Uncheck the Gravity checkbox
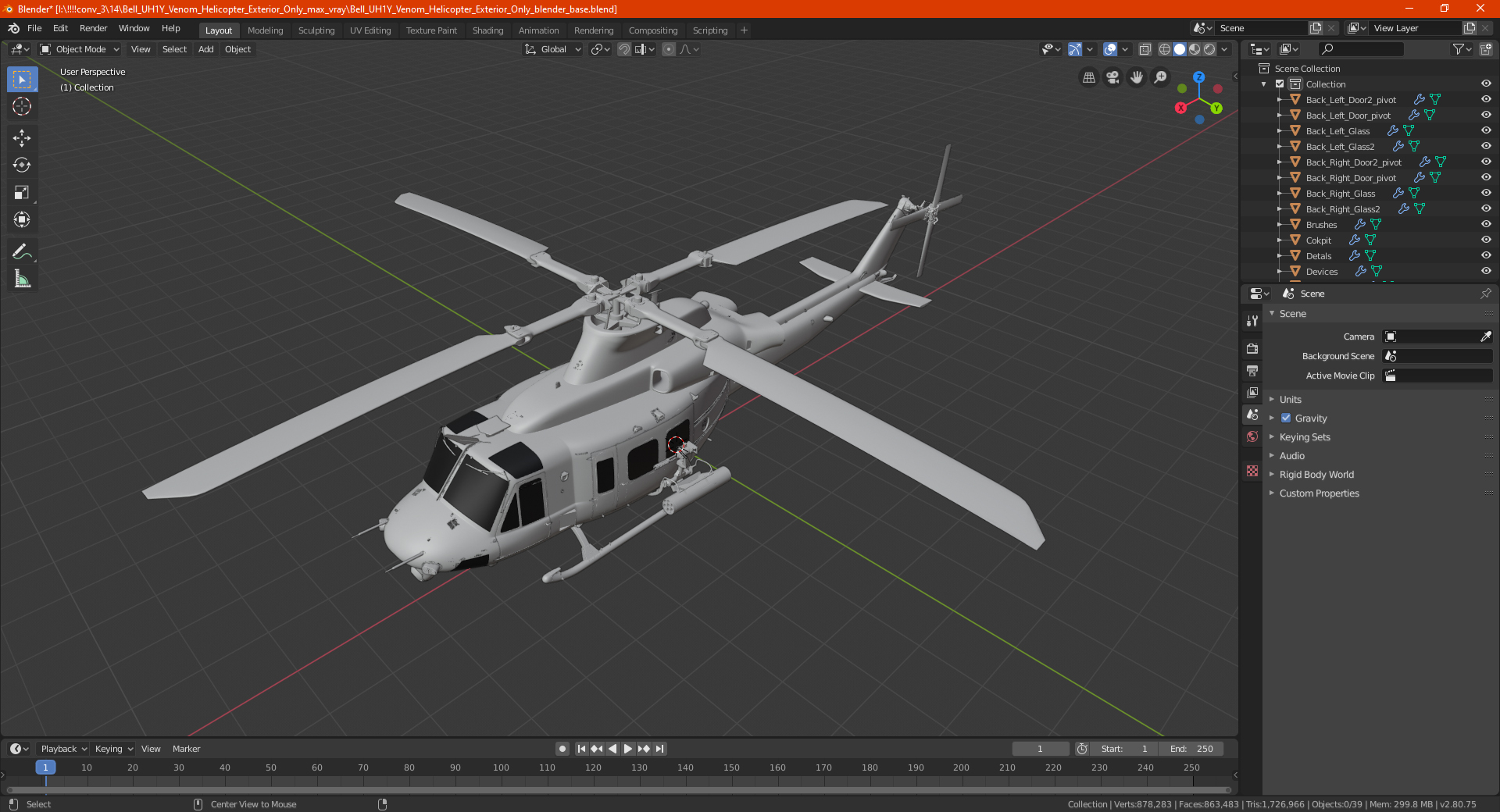This screenshot has height=812, width=1500. (1286, 418)
